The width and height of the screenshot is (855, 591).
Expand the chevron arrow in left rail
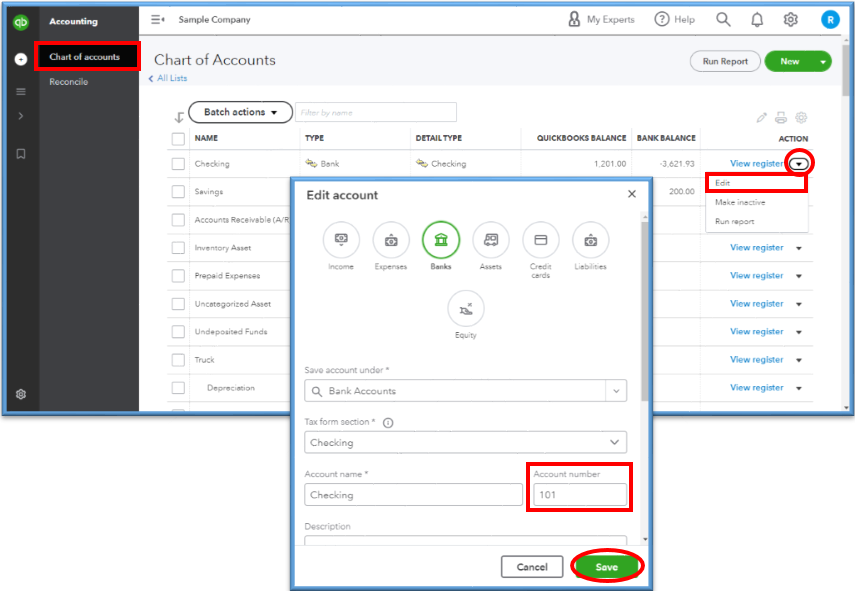(21, 116)
